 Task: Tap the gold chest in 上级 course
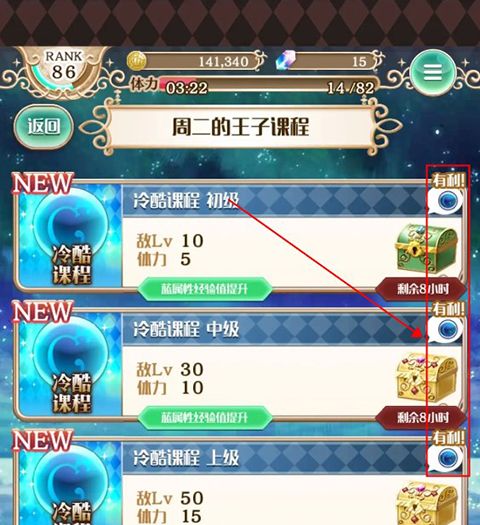tap(426, 504)
